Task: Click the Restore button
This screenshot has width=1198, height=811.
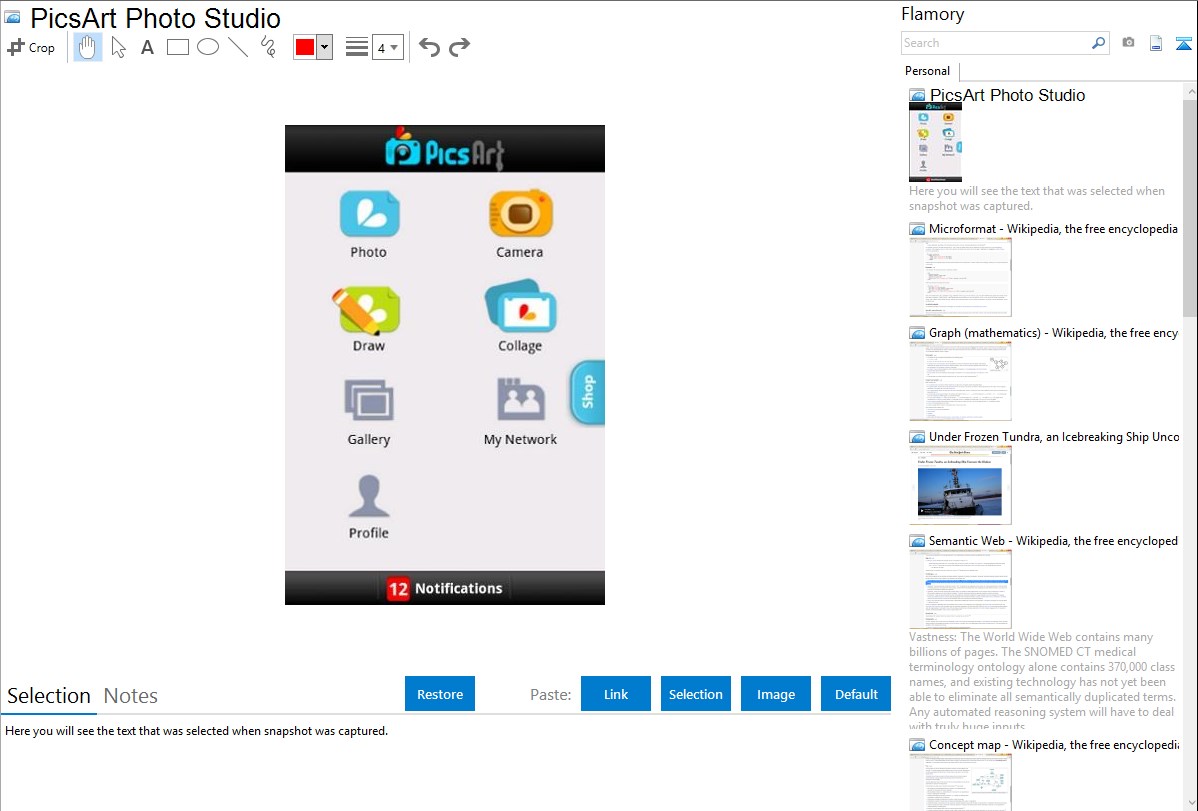Action: click(x=440, y=694)
